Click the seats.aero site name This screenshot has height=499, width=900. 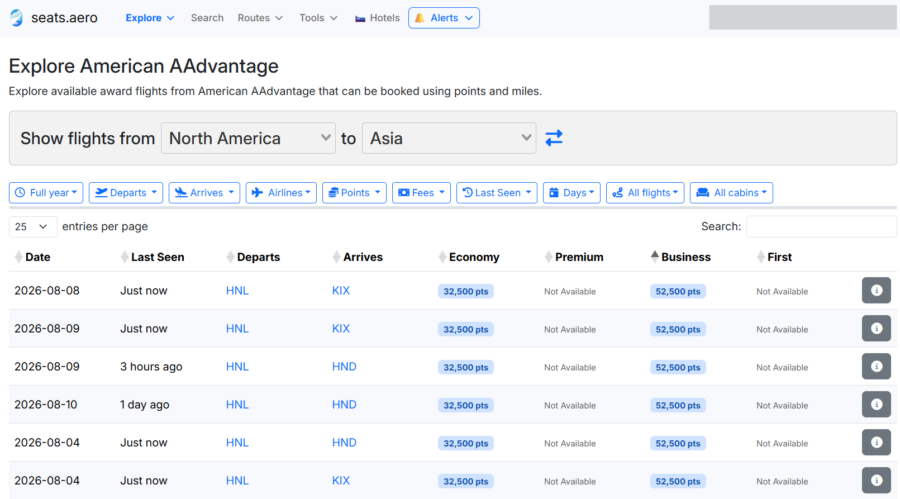point(64,18)
